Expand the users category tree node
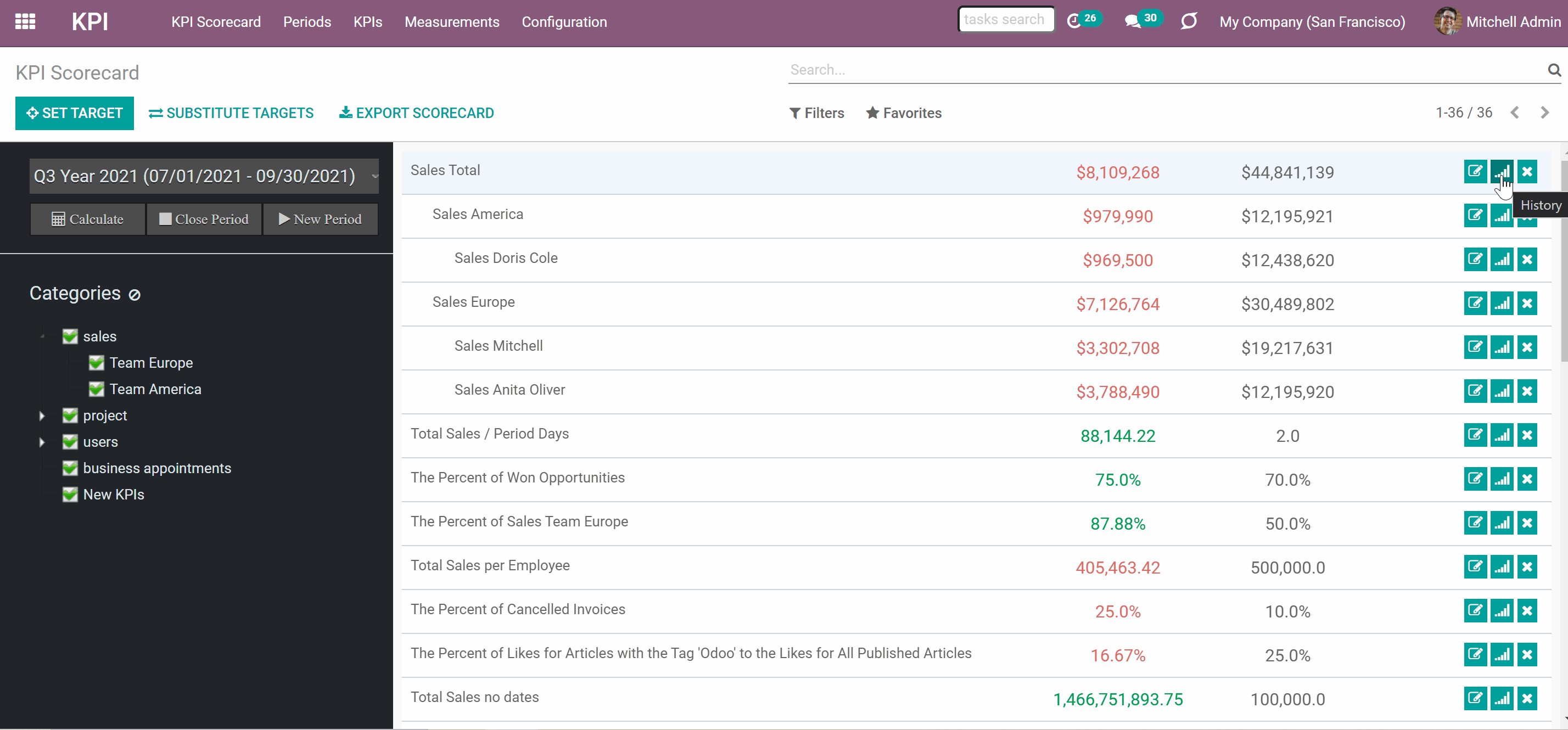The width and height of the screenshot is (1568, 730). pyautogui.click(x=41, y=442)
